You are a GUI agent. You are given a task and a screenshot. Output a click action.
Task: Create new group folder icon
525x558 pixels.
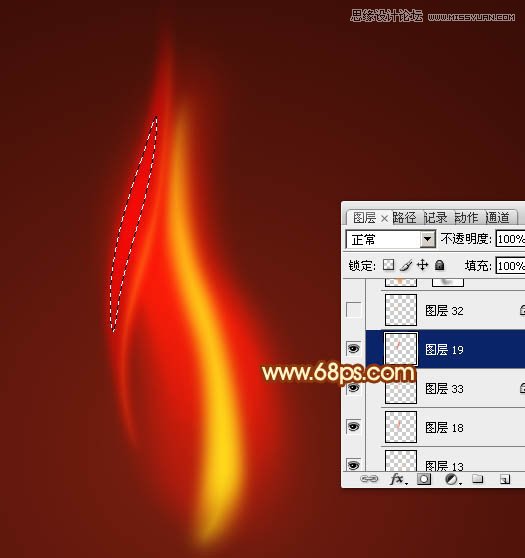click(478, 479)
